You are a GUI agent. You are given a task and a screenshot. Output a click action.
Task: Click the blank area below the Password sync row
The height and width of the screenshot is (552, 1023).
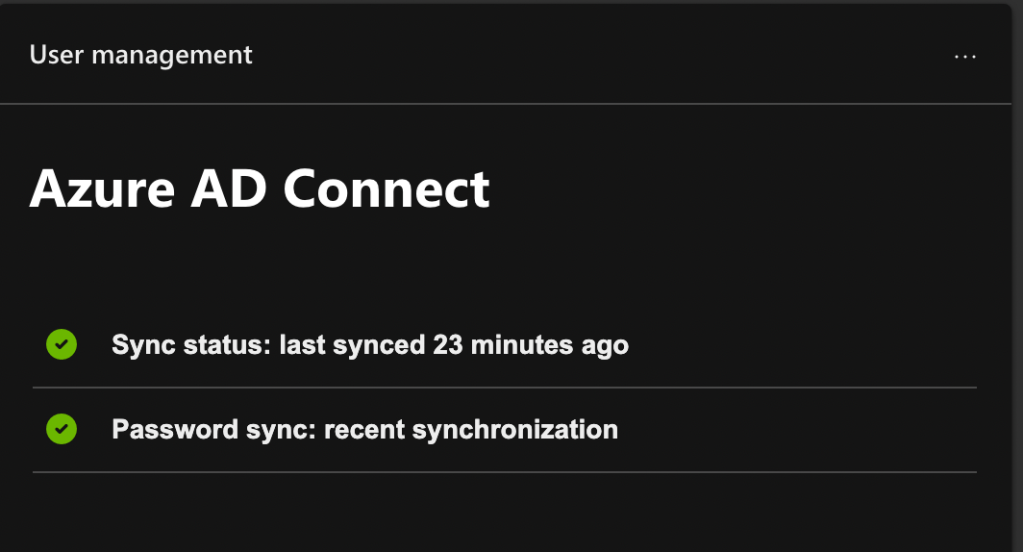(x=500, y=512)
